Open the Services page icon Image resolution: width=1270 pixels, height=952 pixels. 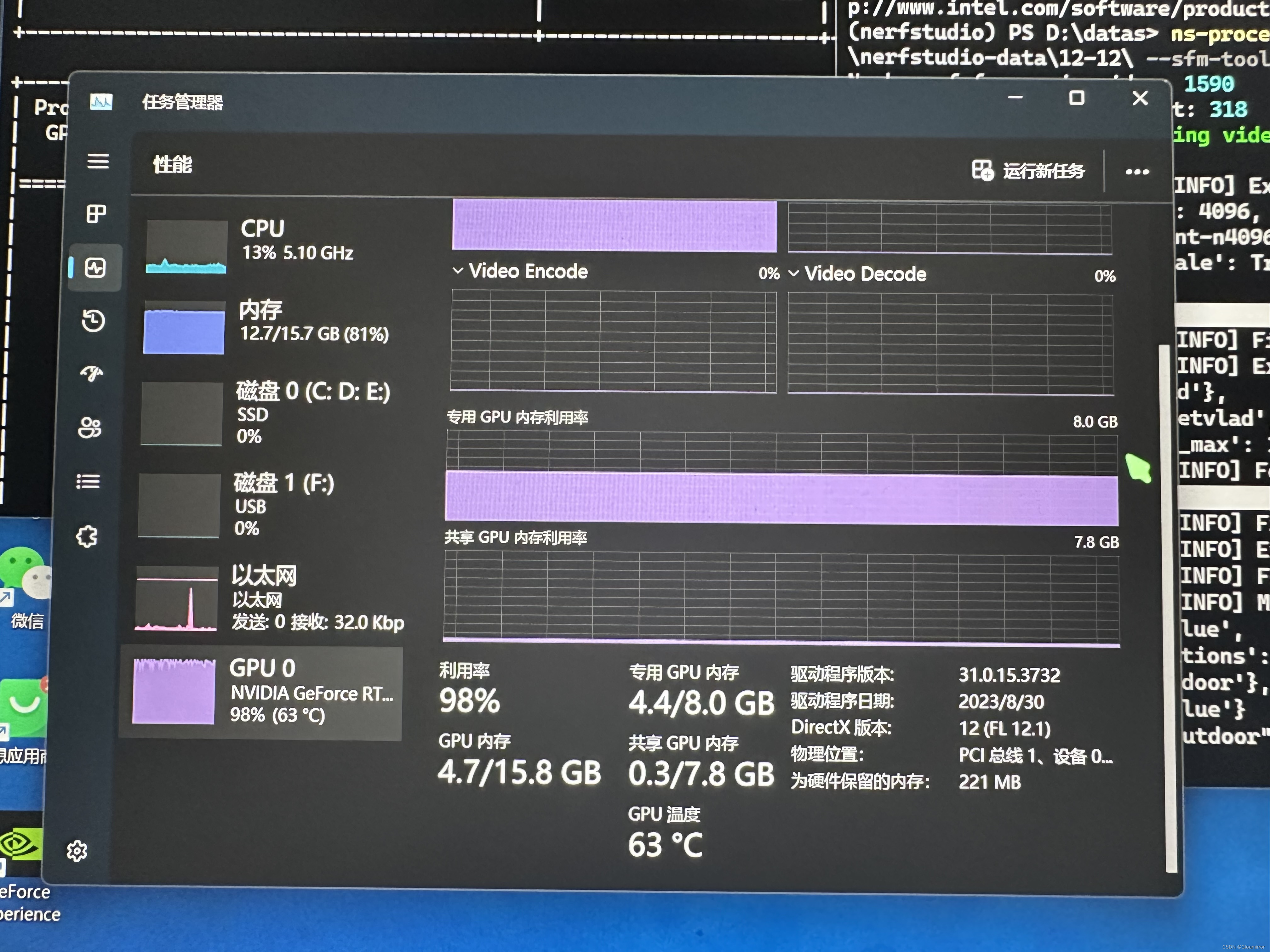click(87, 536)
